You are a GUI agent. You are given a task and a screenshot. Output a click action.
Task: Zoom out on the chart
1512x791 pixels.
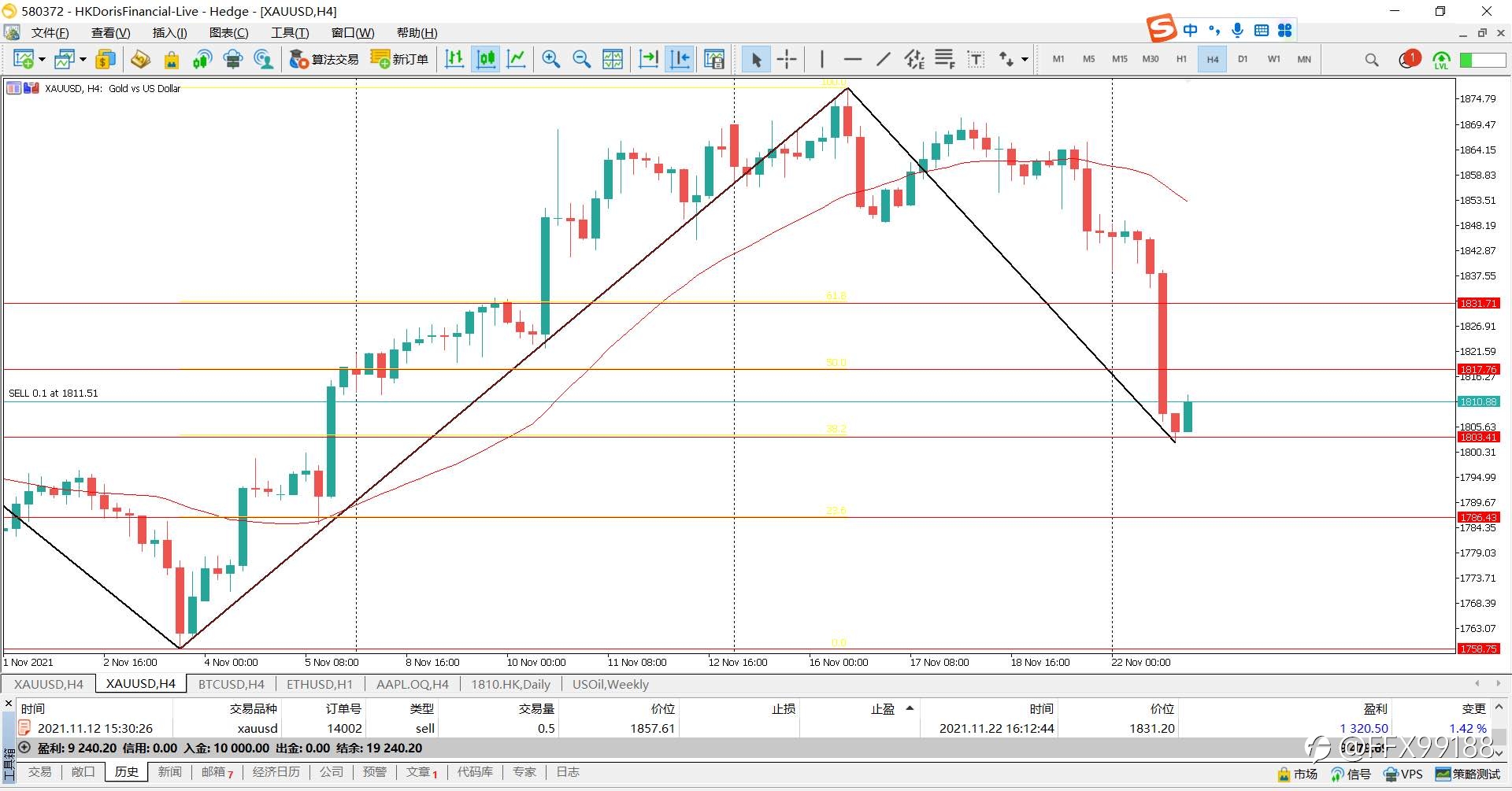pos(582,59)
